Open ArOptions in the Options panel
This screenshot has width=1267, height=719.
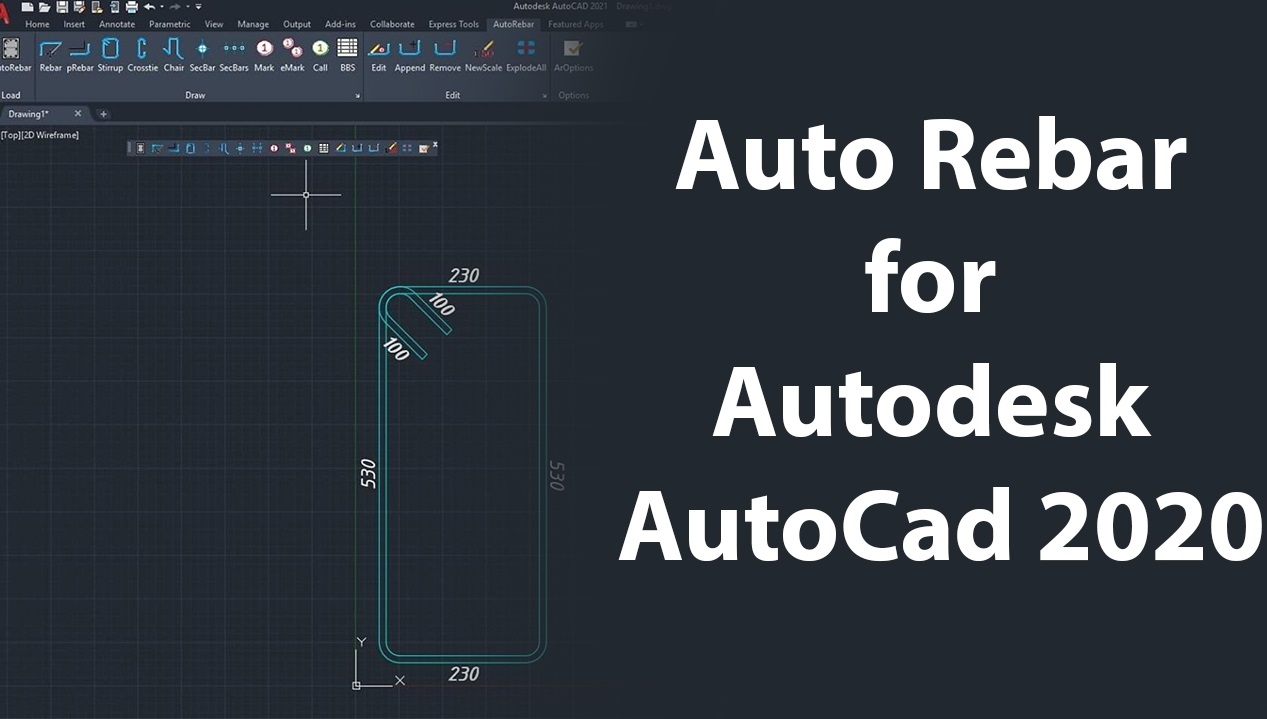(573, 56)
